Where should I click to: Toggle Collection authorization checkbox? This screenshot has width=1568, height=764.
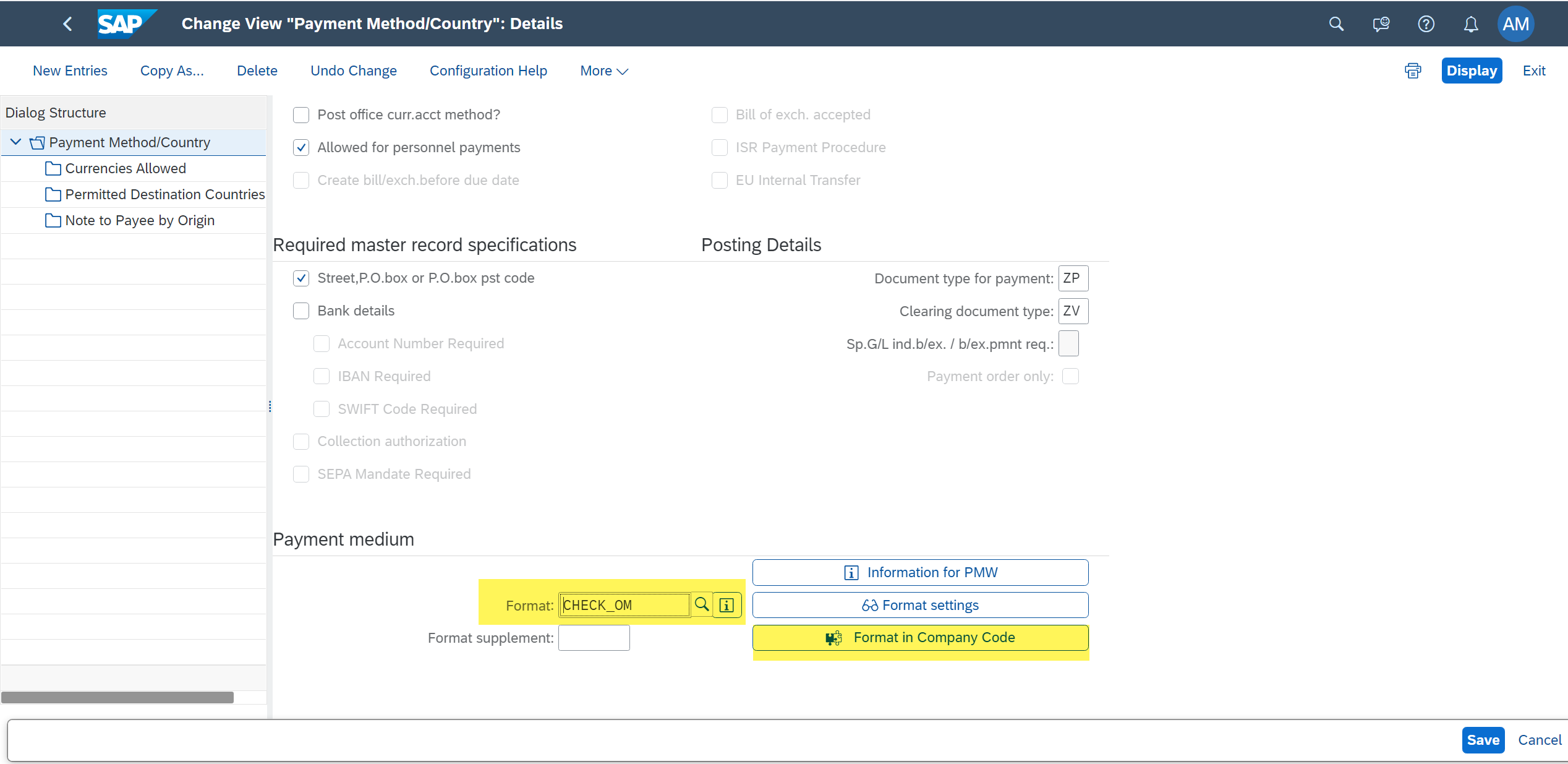301,441
